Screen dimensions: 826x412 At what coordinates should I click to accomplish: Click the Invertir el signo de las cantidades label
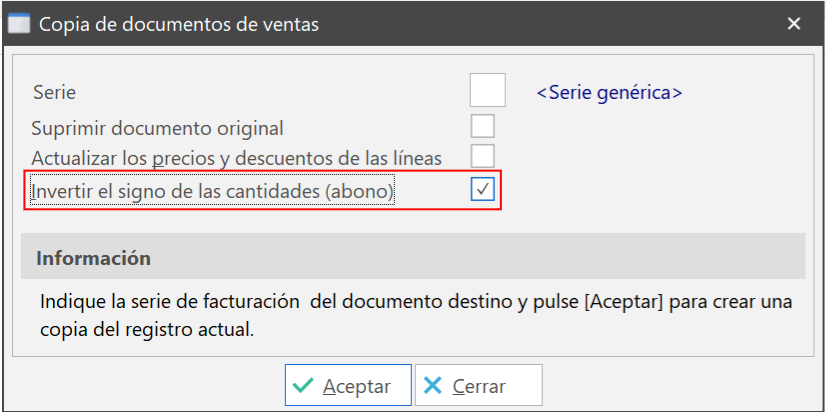point(213,189)
